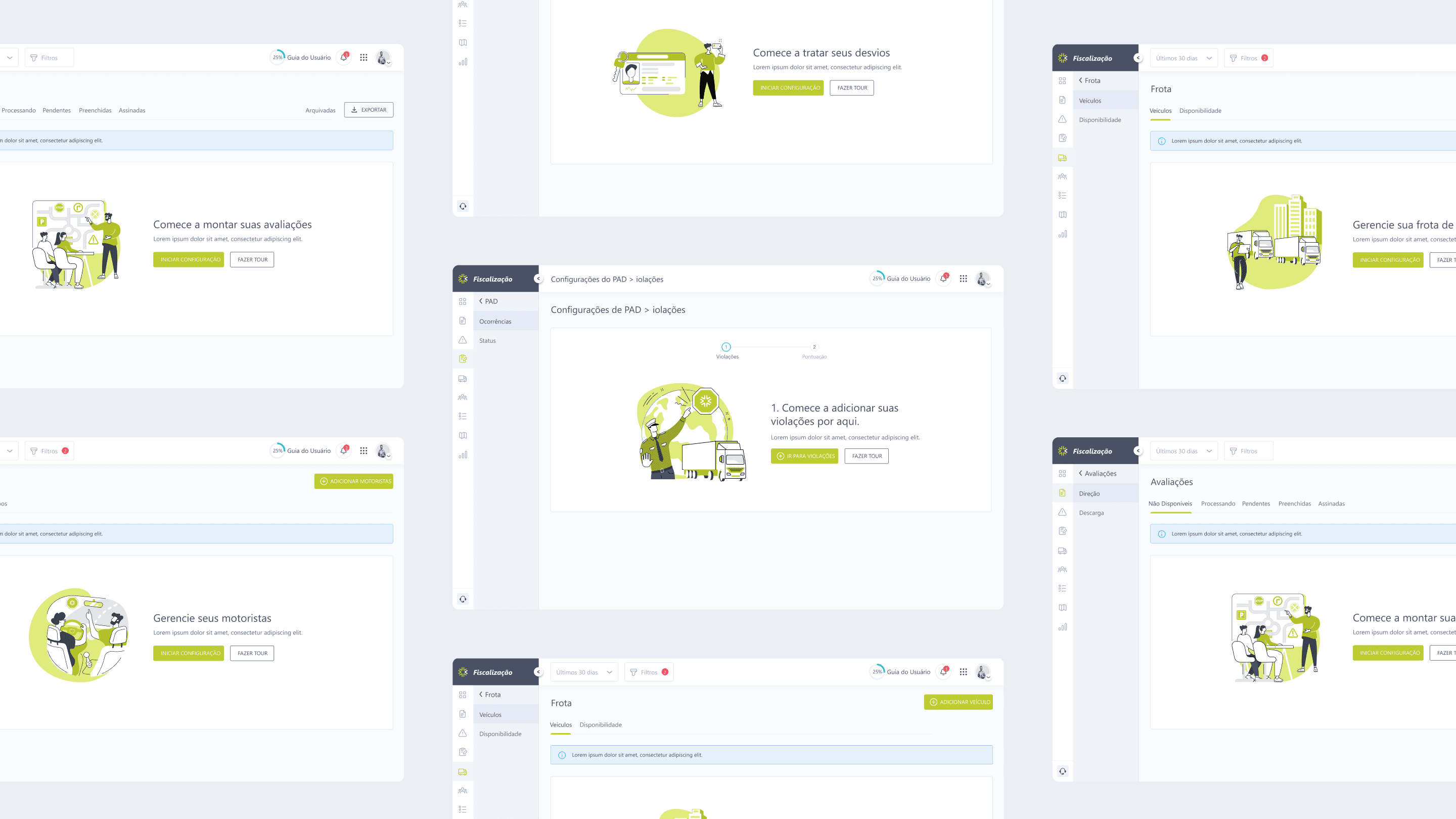Select Ocorrências in PAD submenu
Image resolution: width=1456 pixels, height=819 pixels.
tap(495, 321)
